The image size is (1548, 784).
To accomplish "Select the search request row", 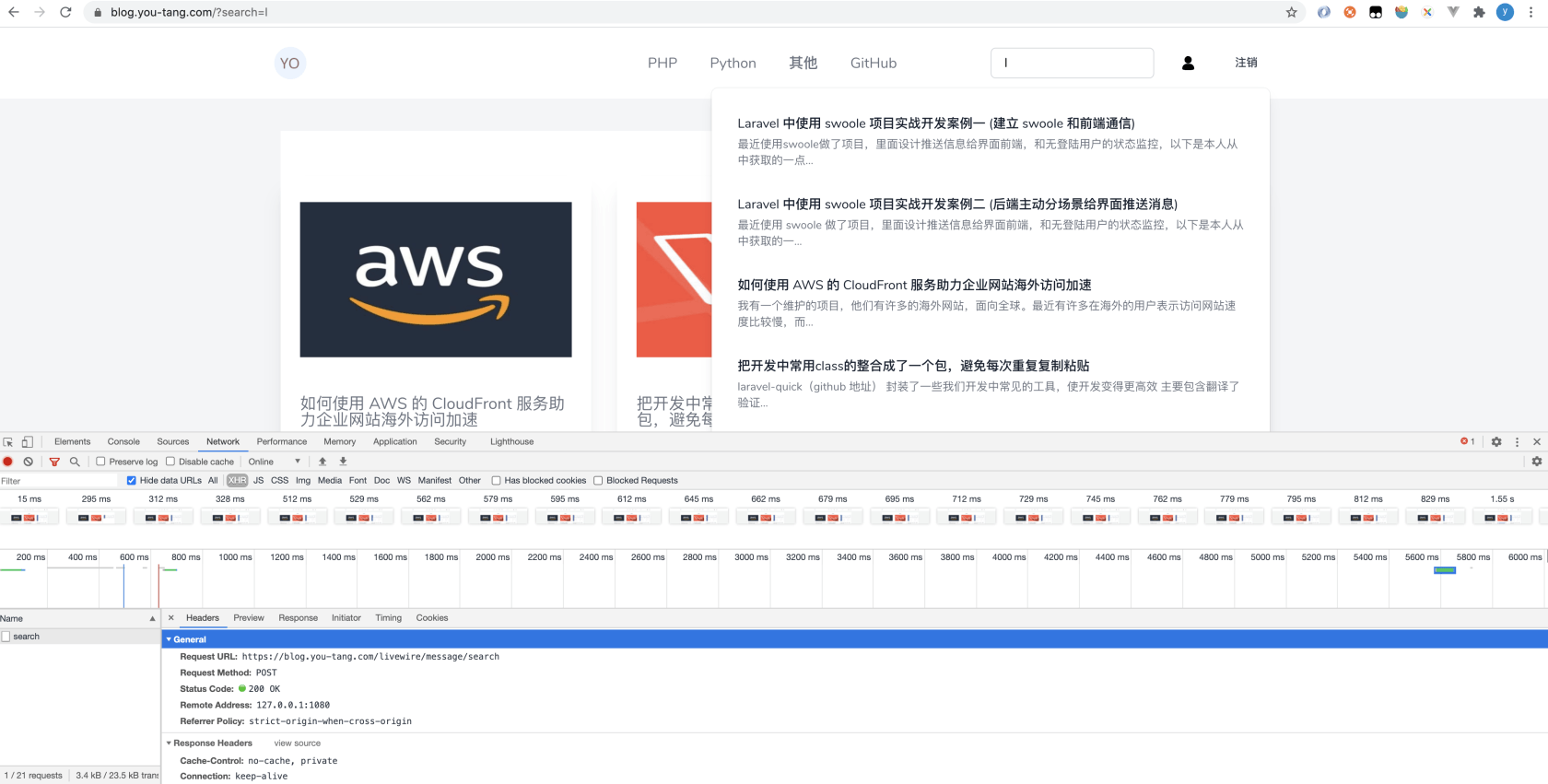I will (80, 637).
